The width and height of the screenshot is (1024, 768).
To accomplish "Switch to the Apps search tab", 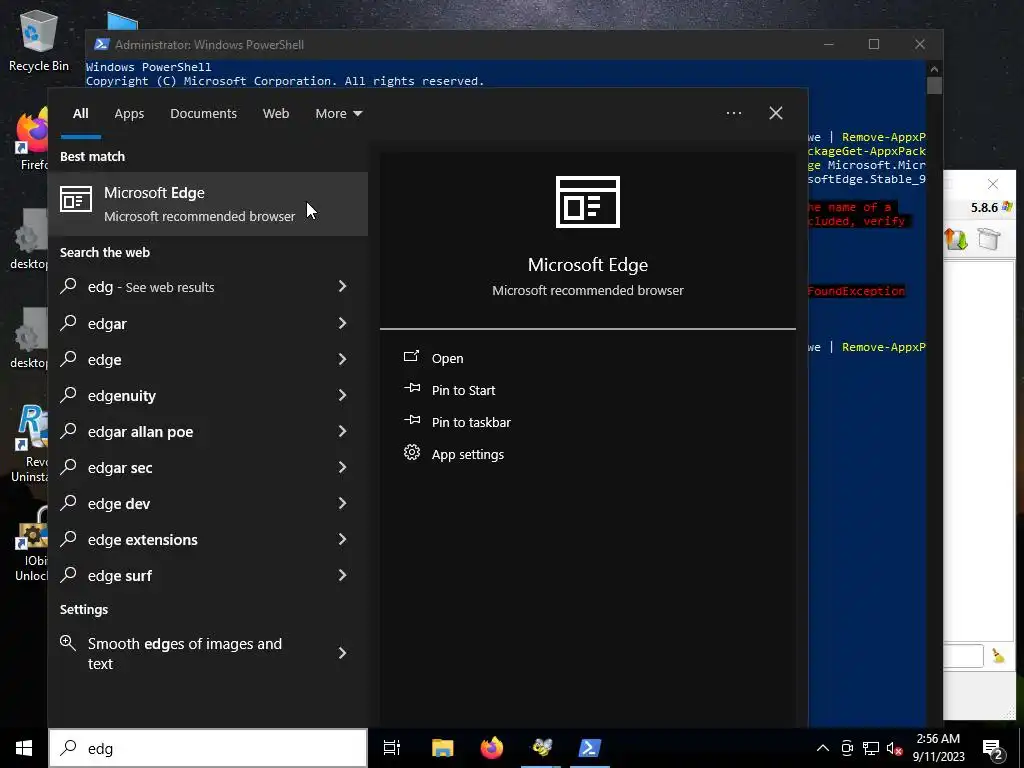I will tap(129, 113).
